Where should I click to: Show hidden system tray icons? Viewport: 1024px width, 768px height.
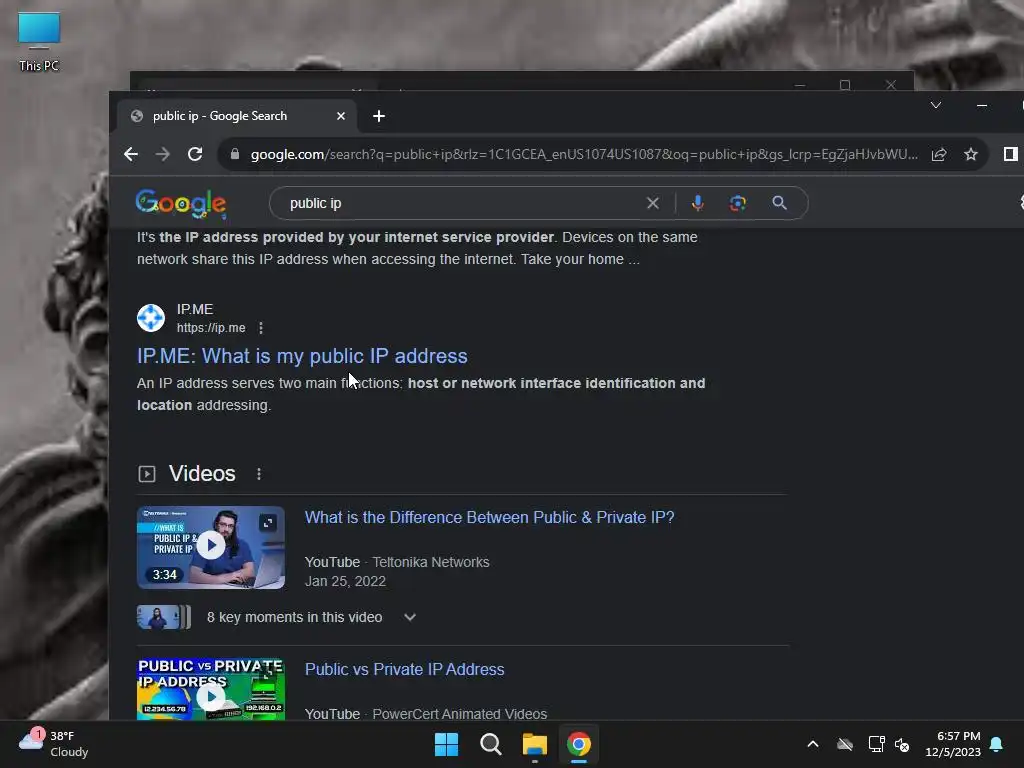812,744
